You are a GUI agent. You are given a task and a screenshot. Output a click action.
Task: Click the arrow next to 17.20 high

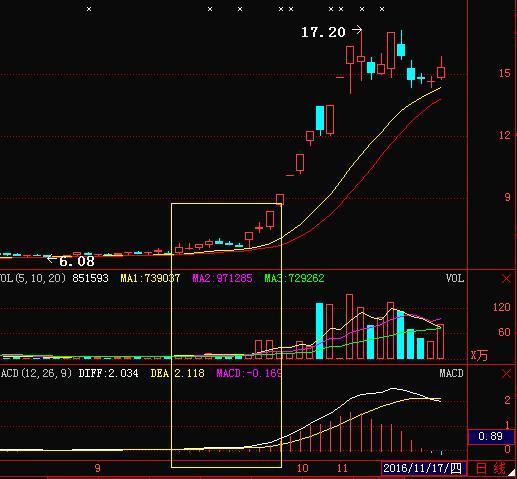click(x=357, y=30)
